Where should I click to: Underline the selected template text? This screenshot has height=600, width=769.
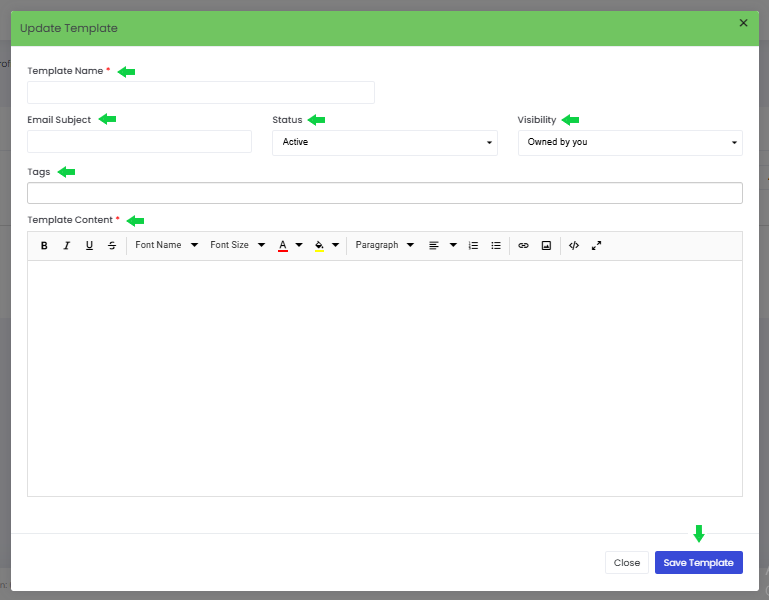pos(89,245)
